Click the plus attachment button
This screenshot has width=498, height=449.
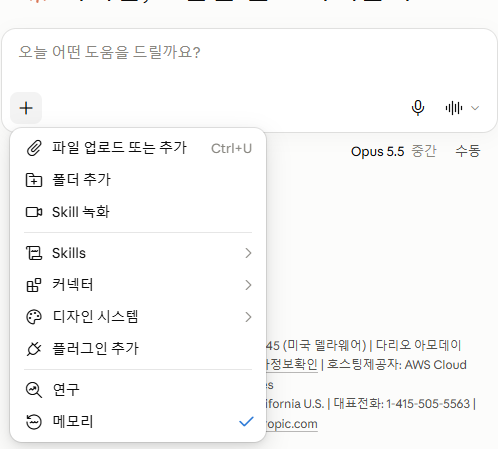click(26, 108)
